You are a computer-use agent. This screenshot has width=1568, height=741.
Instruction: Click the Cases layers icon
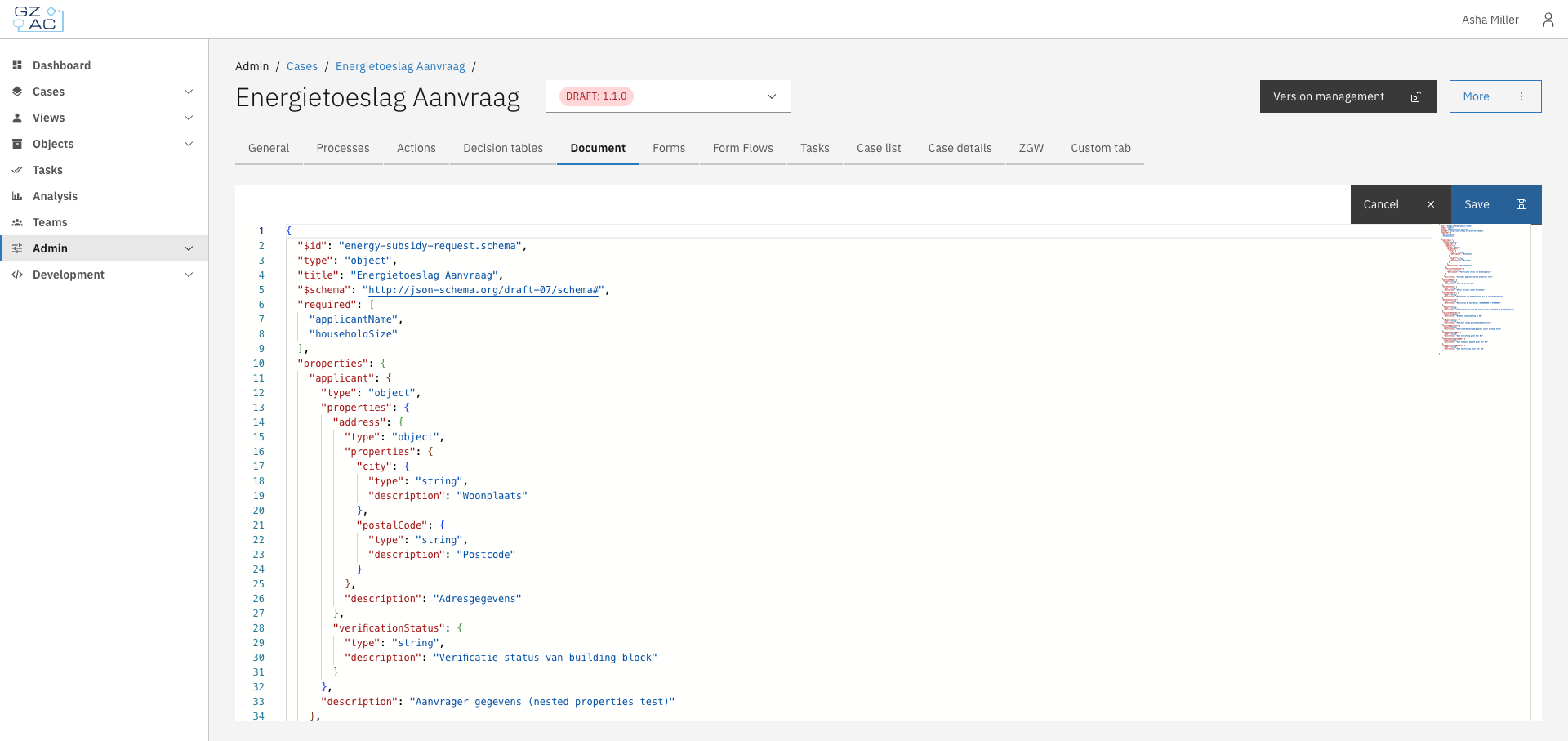pos(17,92)
